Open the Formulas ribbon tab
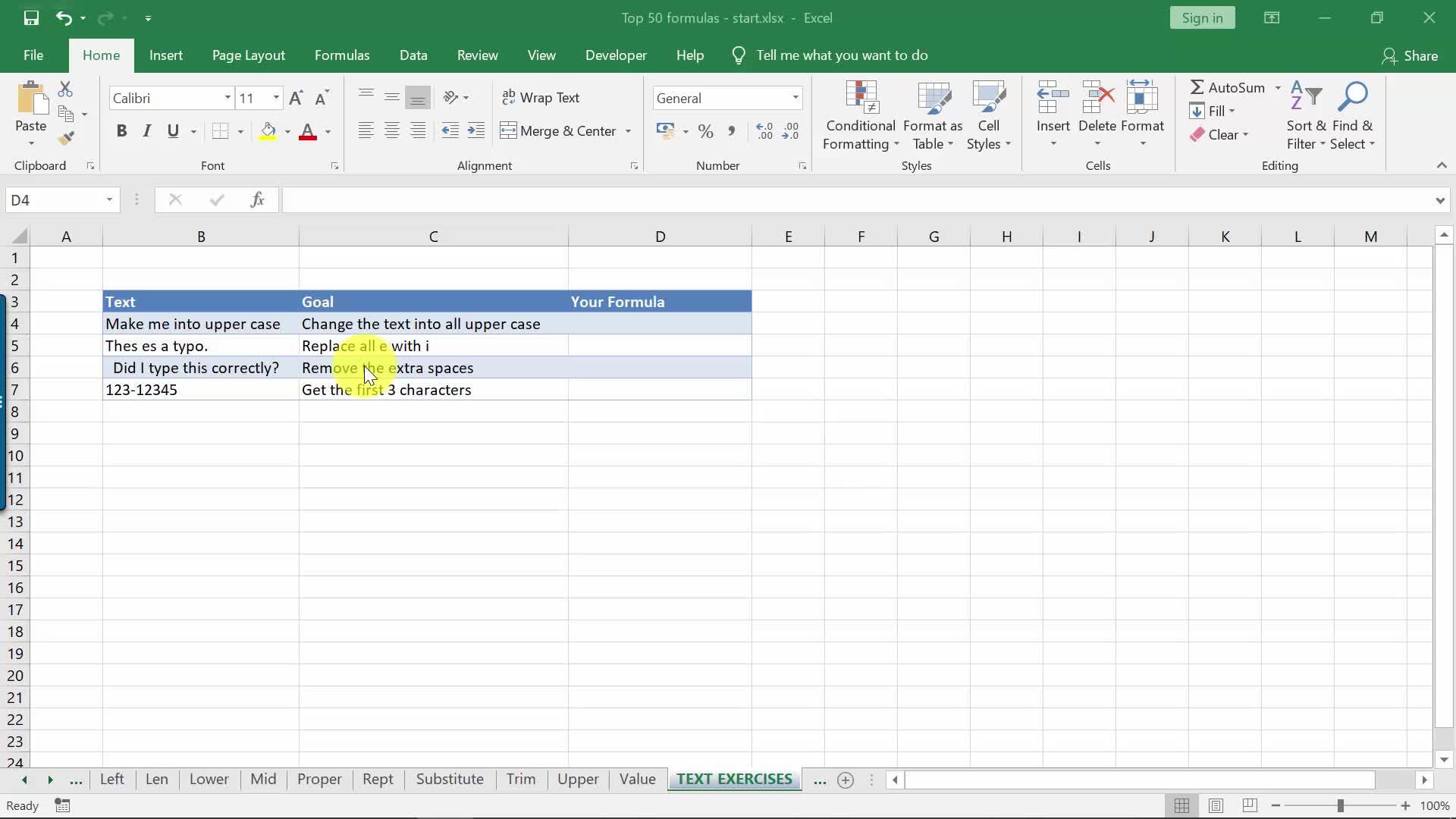The image size is (1456, 819). 342,55
